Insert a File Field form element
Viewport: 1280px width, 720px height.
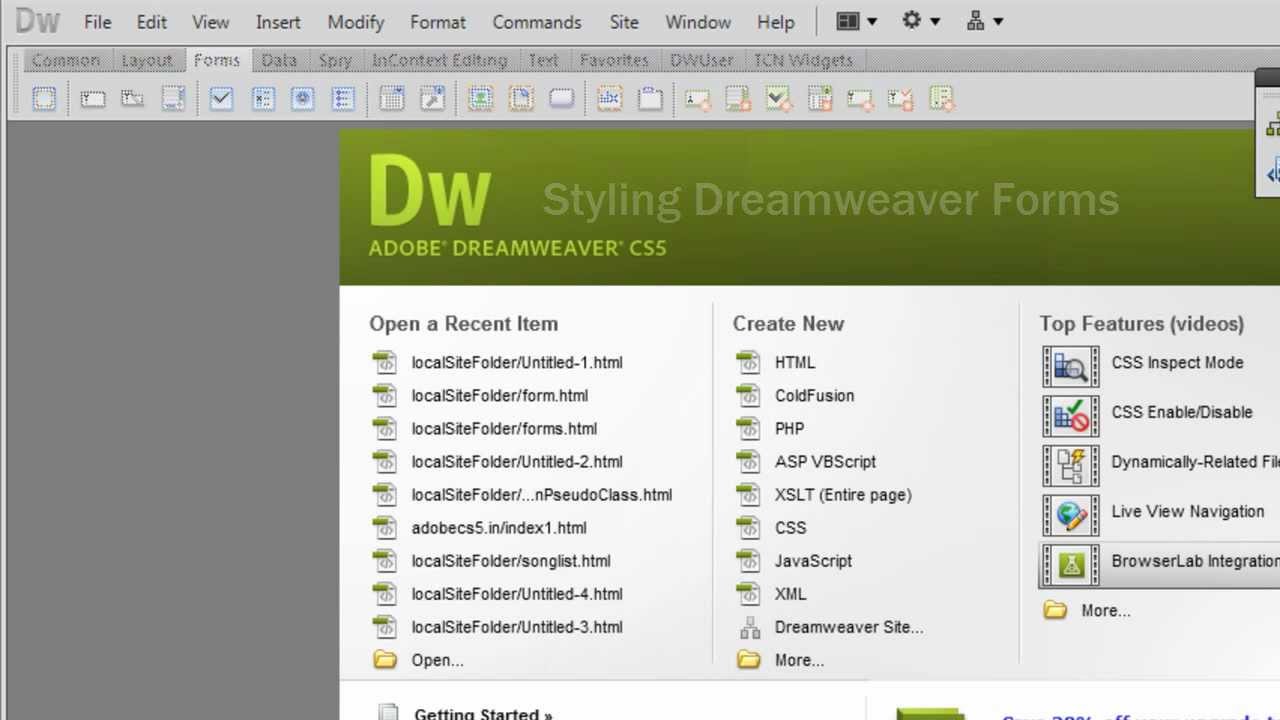pos(521,98)
